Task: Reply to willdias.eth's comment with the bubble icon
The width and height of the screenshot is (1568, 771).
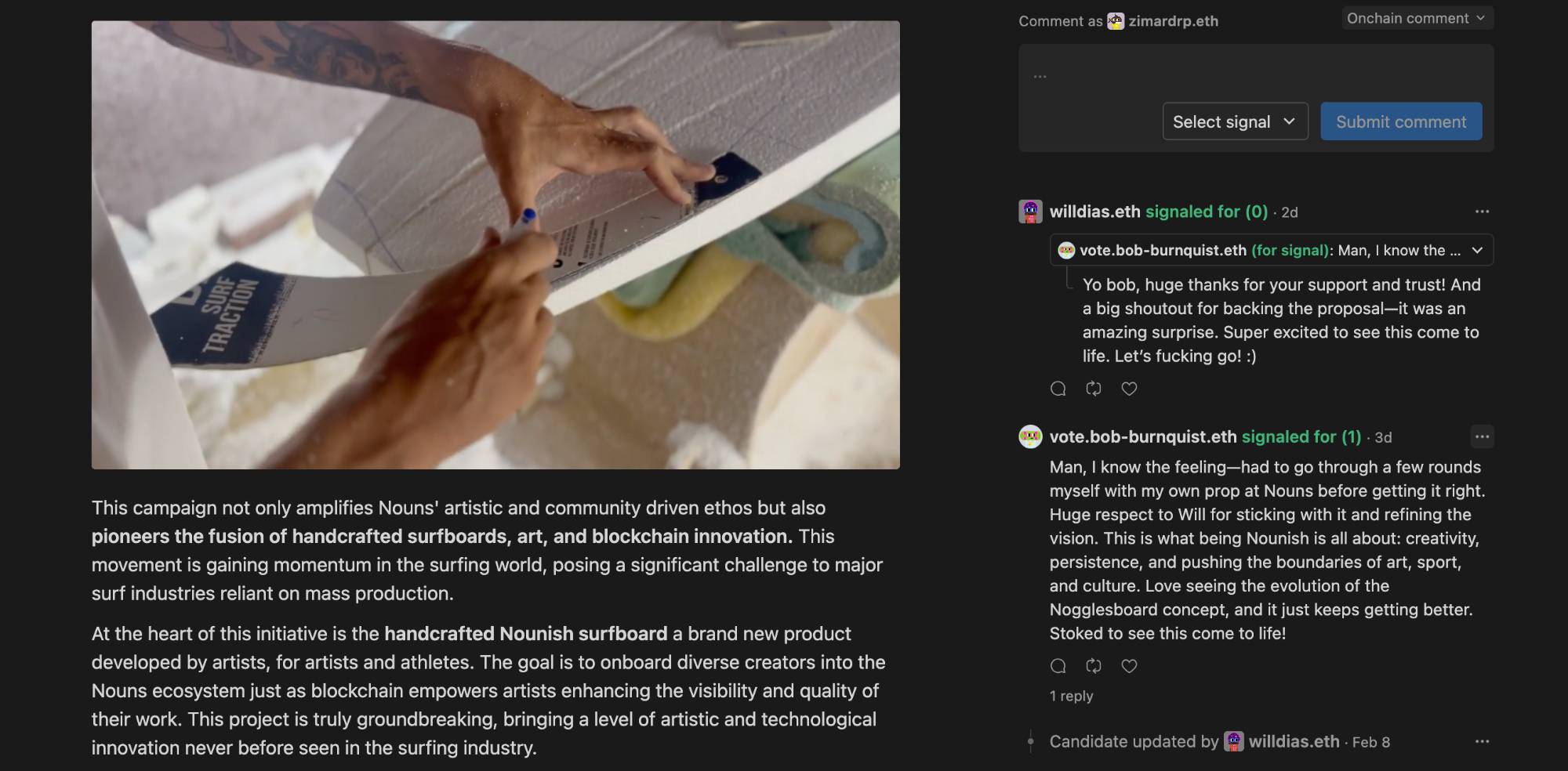Action: (x=1058, y=389)
